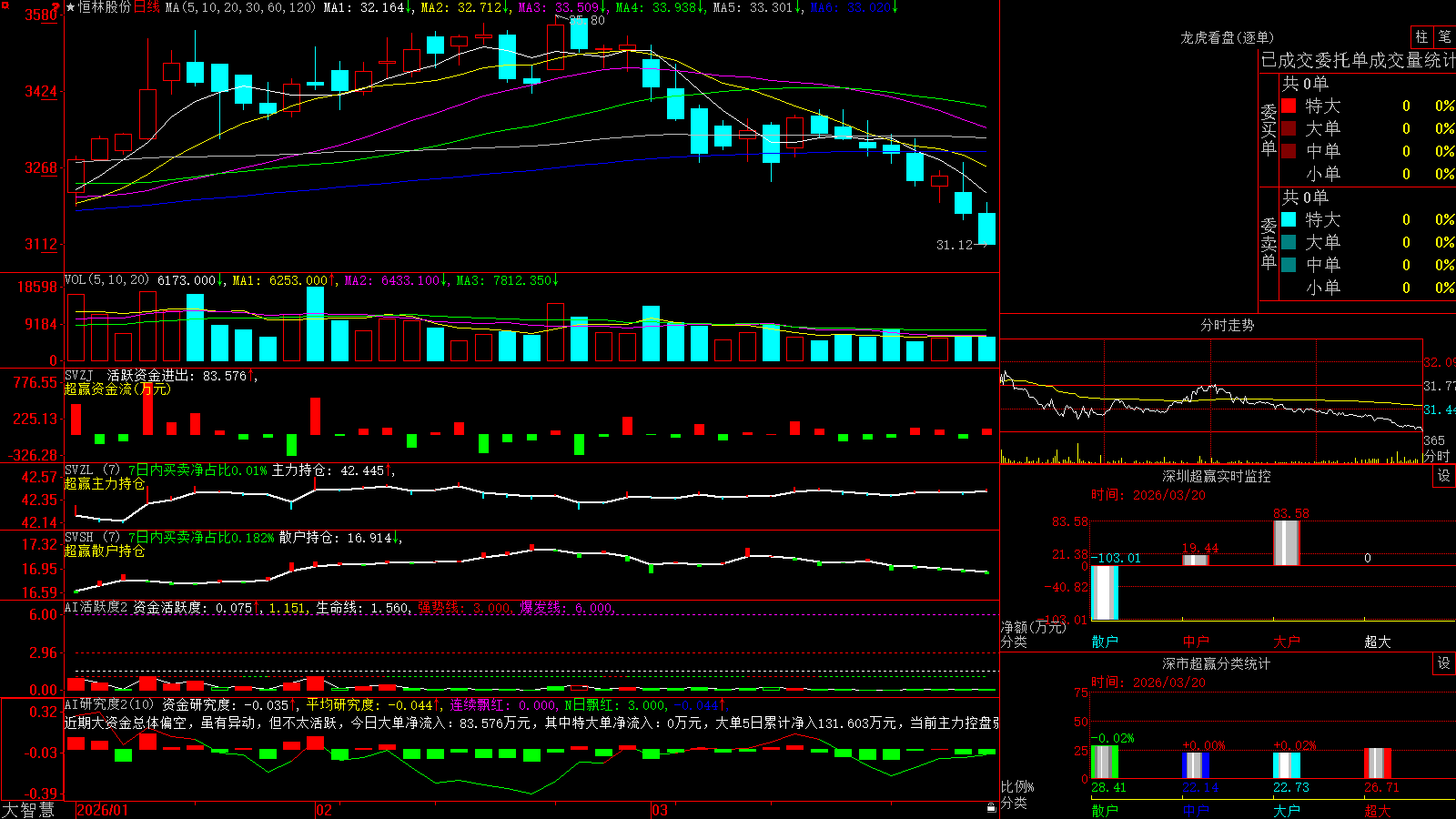
Task: Click the 超赢散户持仓 label
Action: [105, 551]
